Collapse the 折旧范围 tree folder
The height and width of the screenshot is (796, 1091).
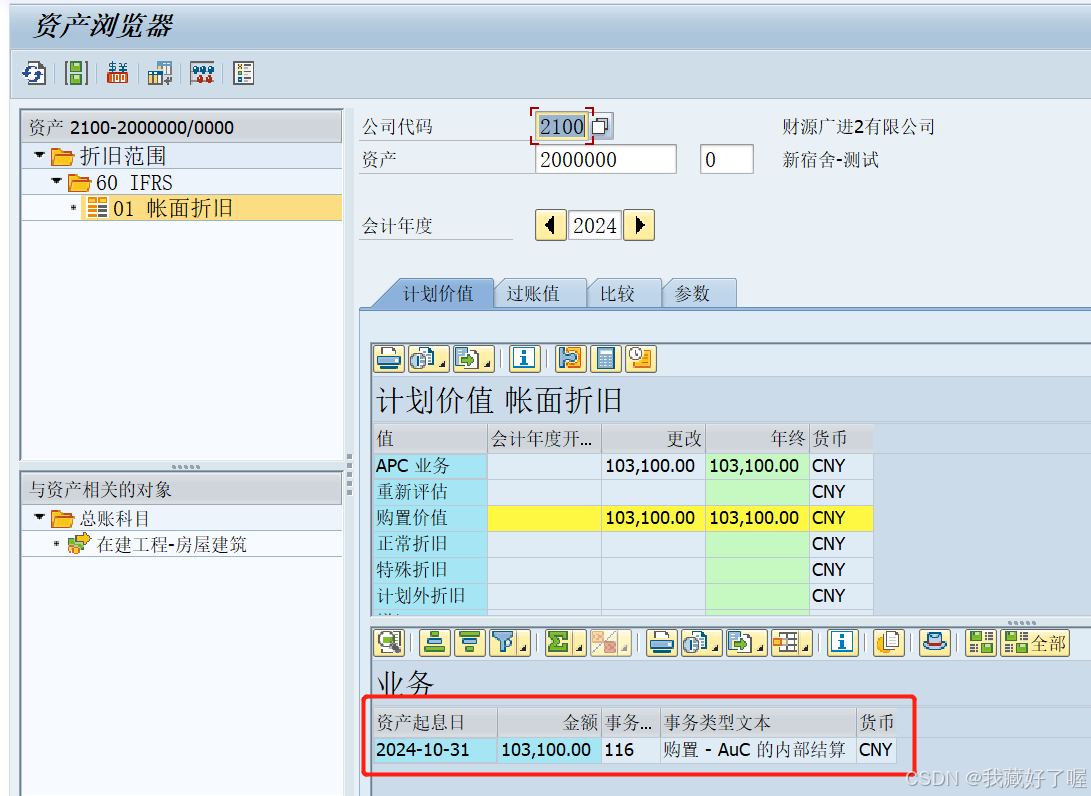click(x=40, y=155)
